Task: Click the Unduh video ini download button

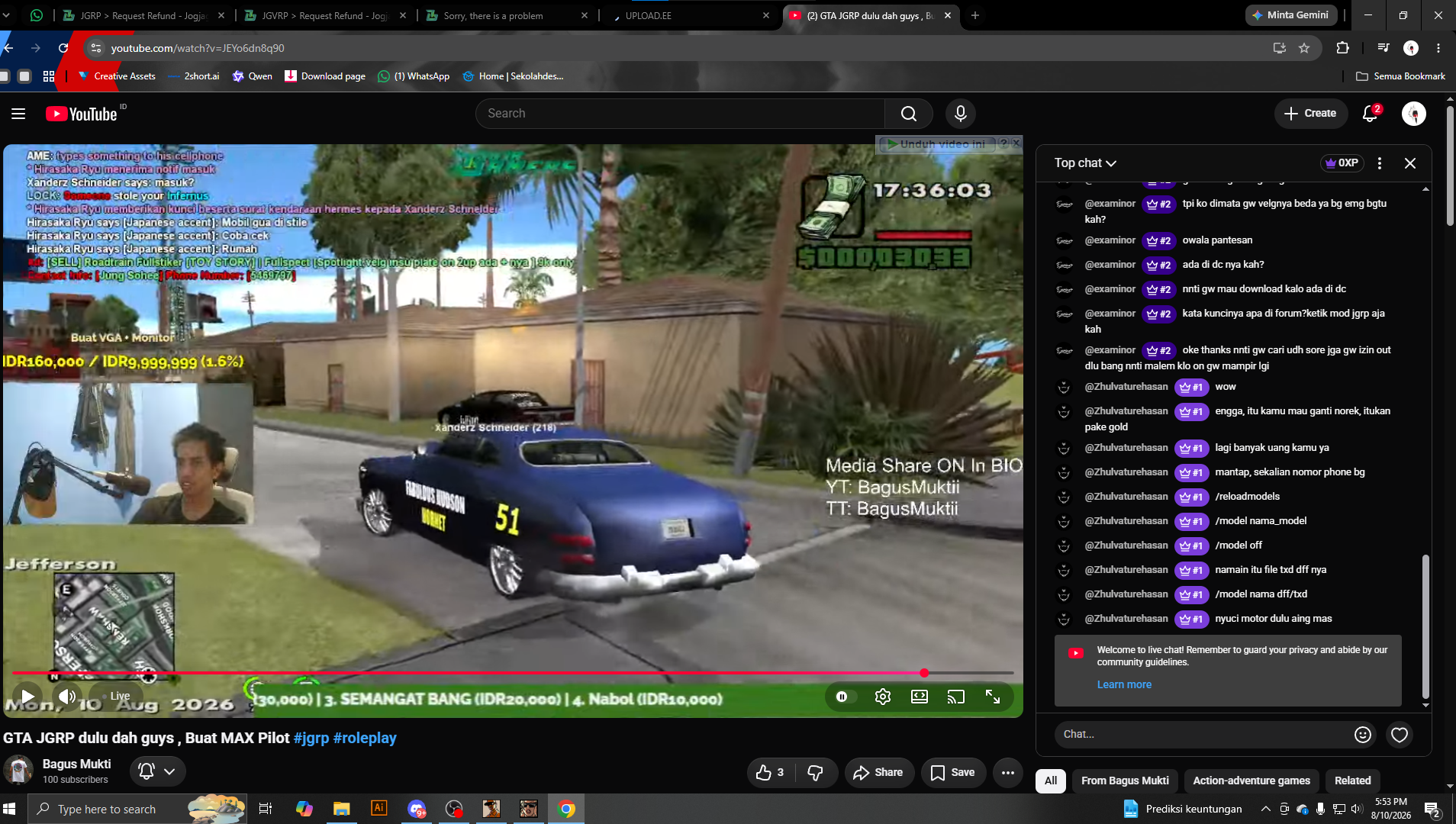Action: click(x=936, y=143)
